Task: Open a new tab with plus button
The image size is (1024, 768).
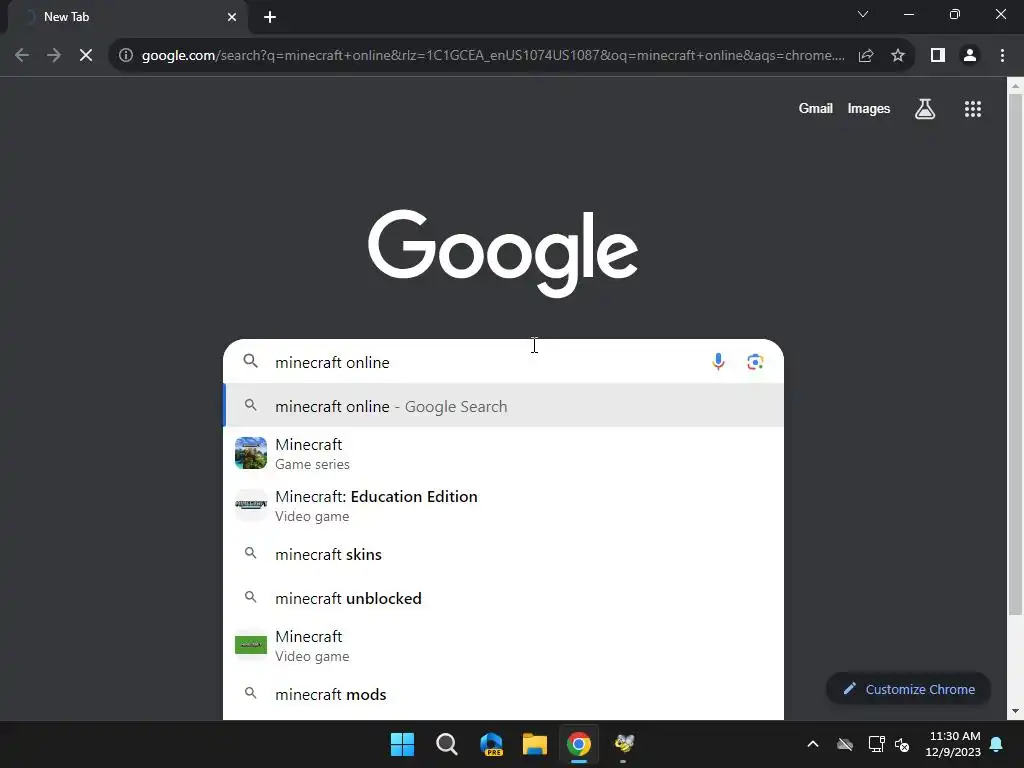Action: point(270,17)
